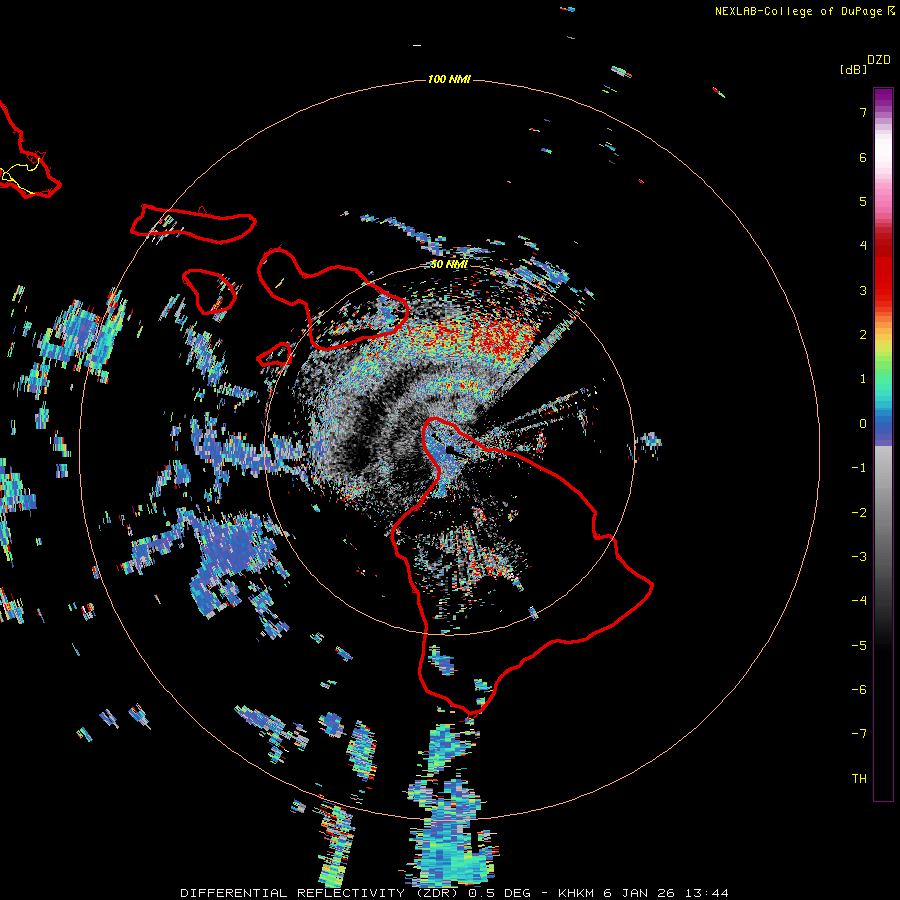The width and height of the screenshot is (900, 900).
Task: Click the 13:44 timestamp in the caption
Action: (707, 893)
